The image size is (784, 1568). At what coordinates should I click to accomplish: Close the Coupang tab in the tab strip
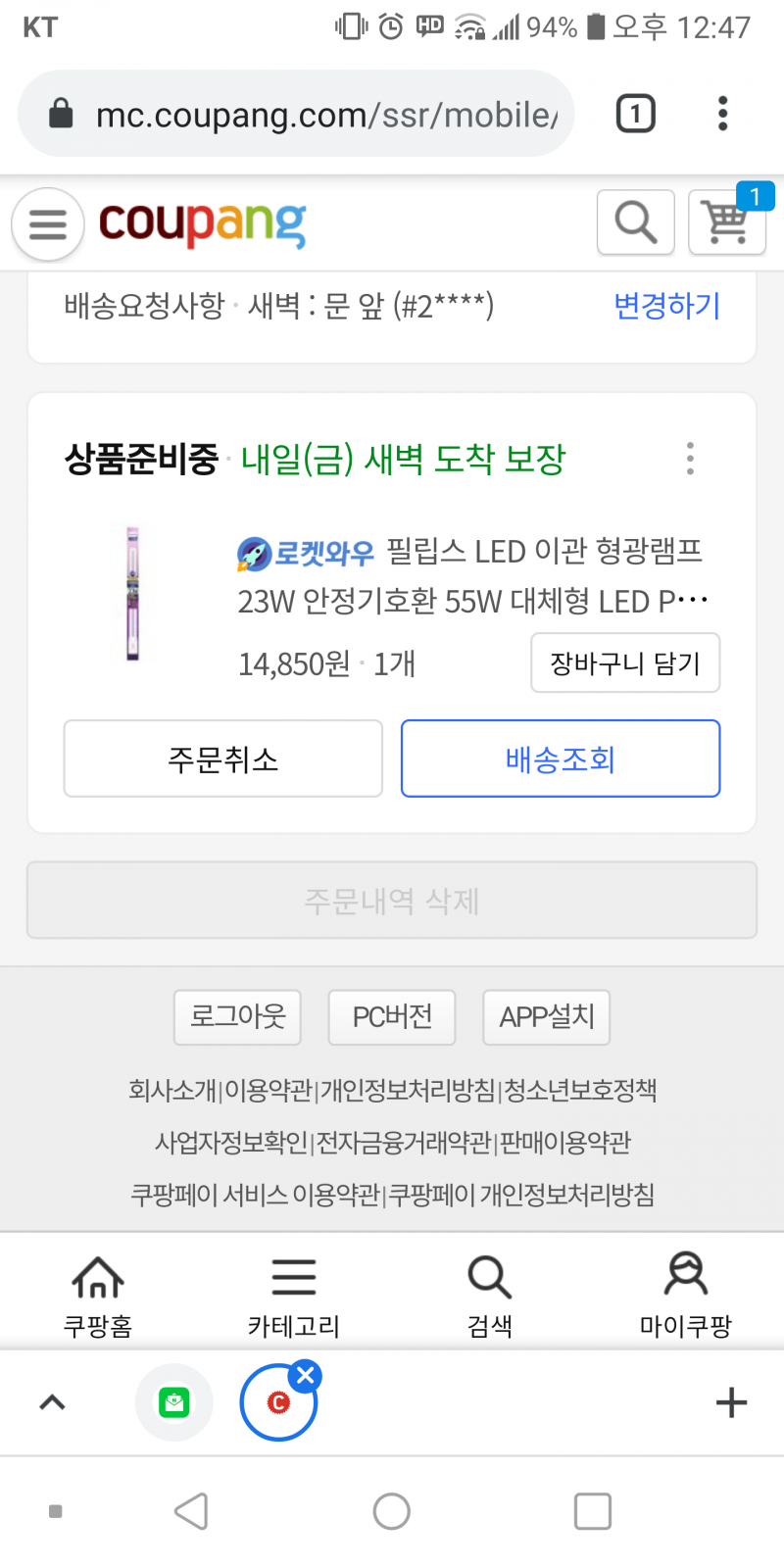[306, 1376]
